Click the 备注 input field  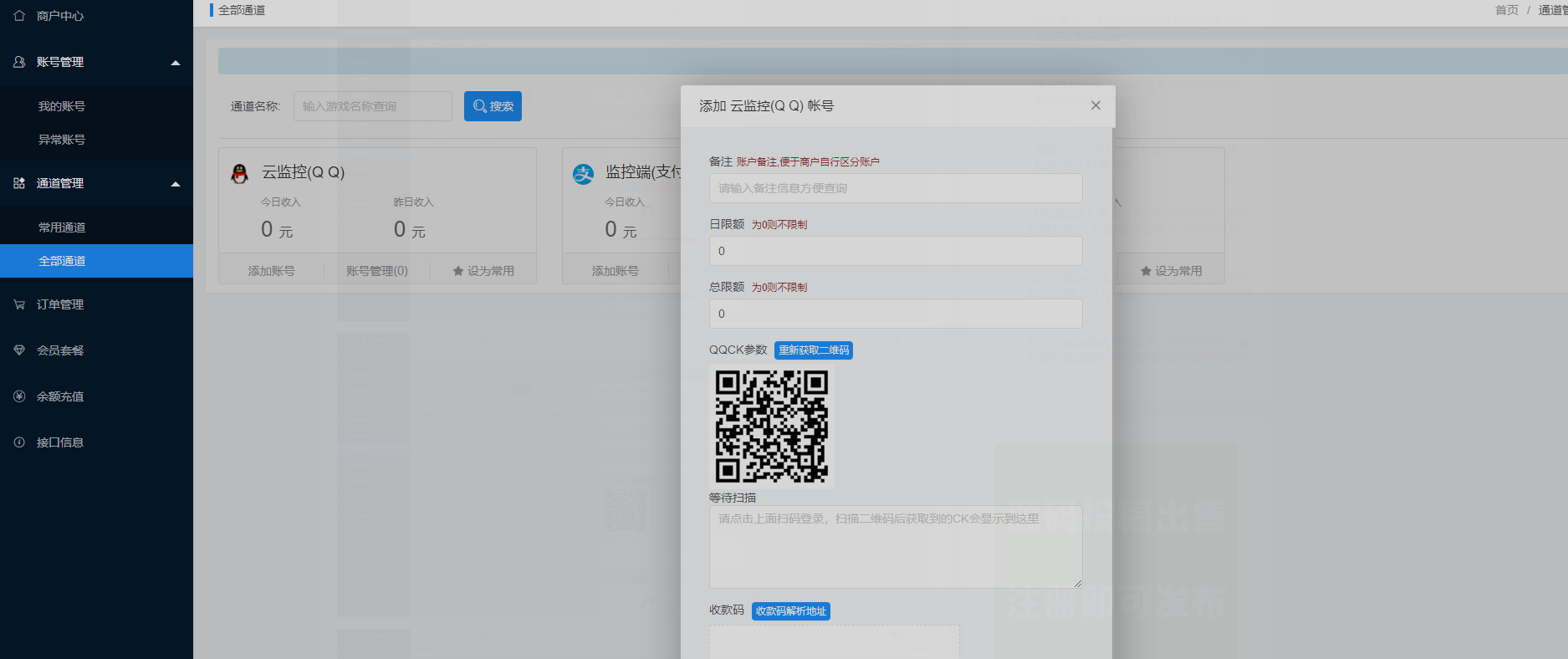(895, 188)
